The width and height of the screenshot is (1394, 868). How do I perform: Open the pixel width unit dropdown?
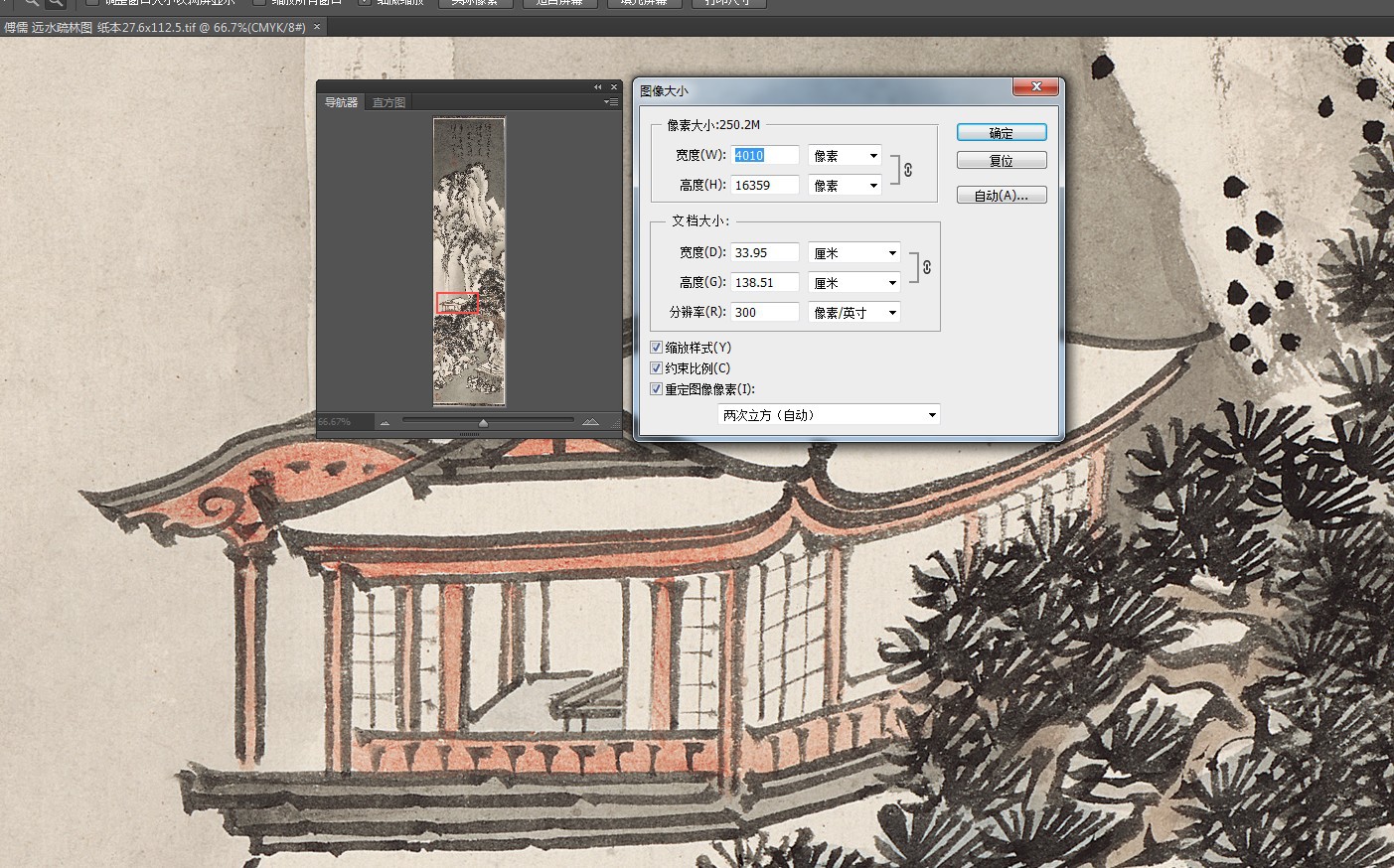(845, 156)
